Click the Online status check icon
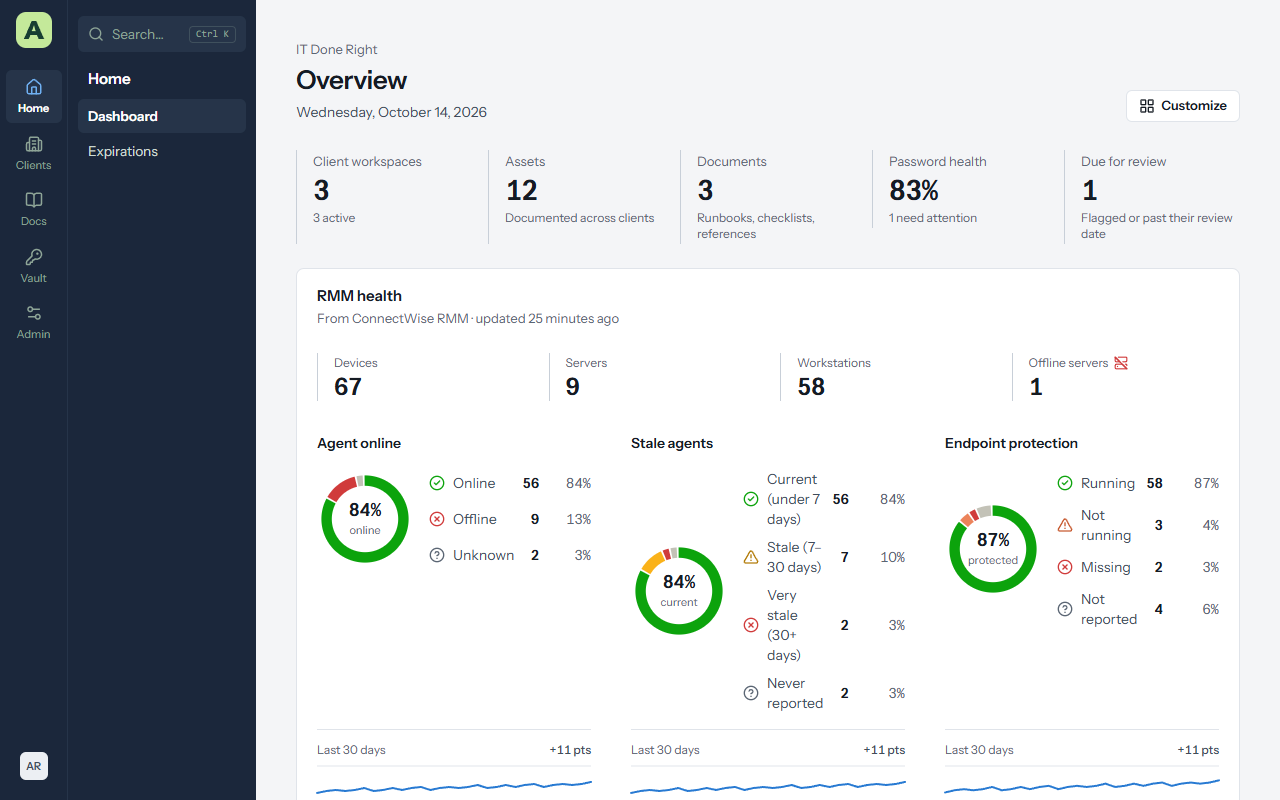Image resolution: width=1280 pixels, height=800 pixels. click(x=437, y=483)
